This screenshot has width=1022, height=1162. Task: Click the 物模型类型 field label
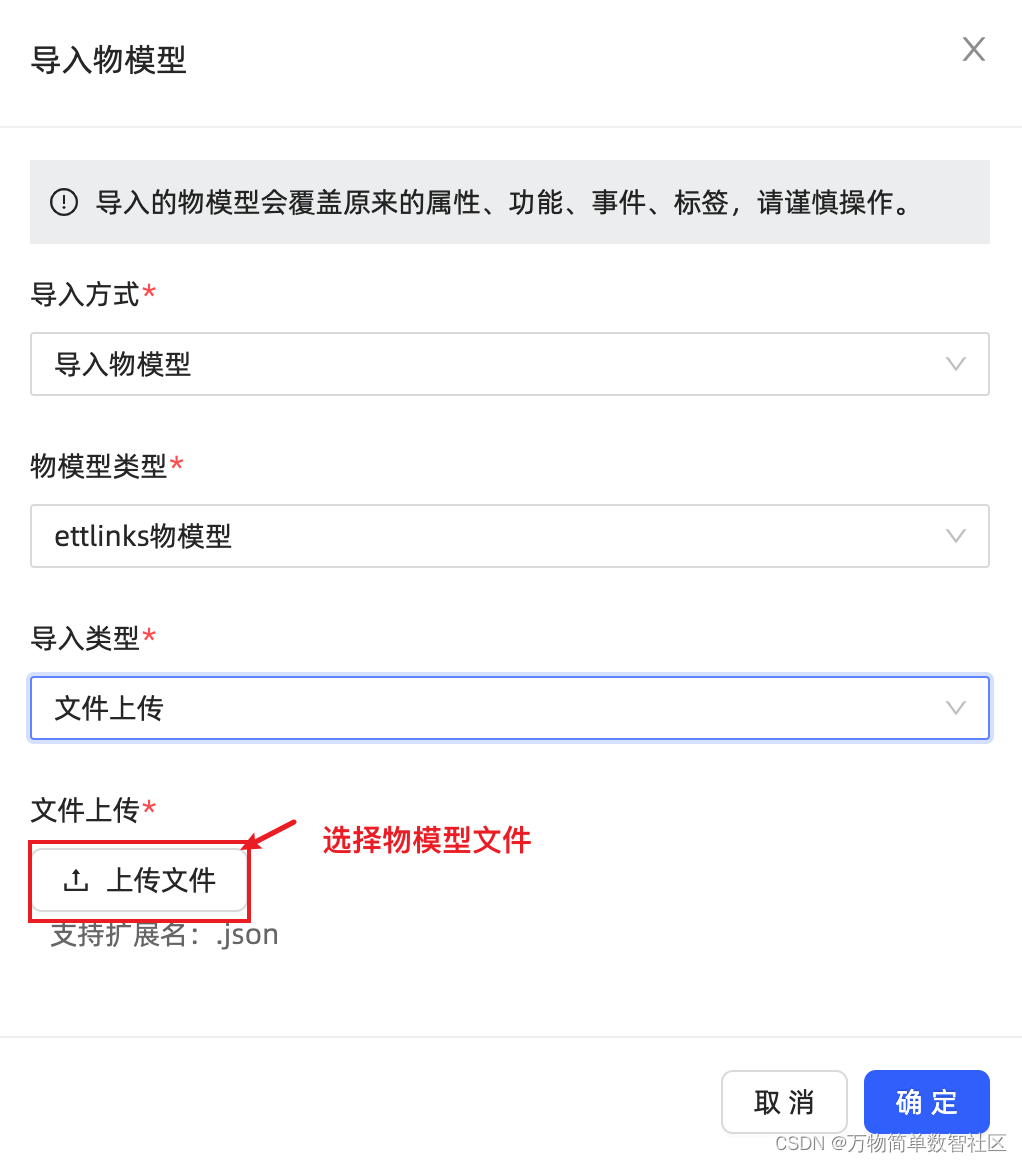coord(99,466)
